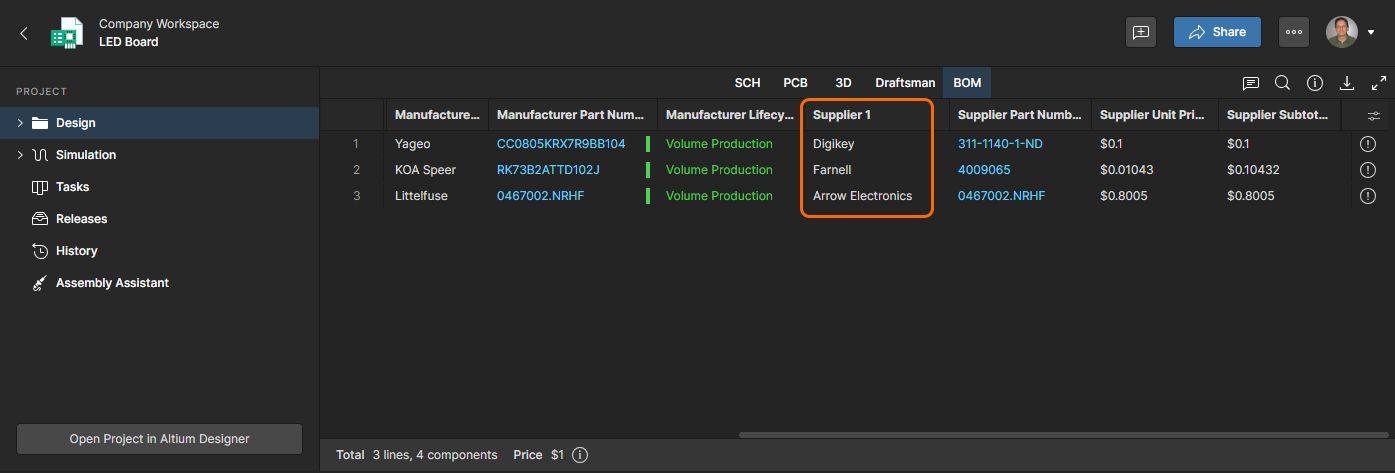Screen dimensions: 1395x473
Task: Click the download BOM icon
Action: click(x=1347, y=83)
